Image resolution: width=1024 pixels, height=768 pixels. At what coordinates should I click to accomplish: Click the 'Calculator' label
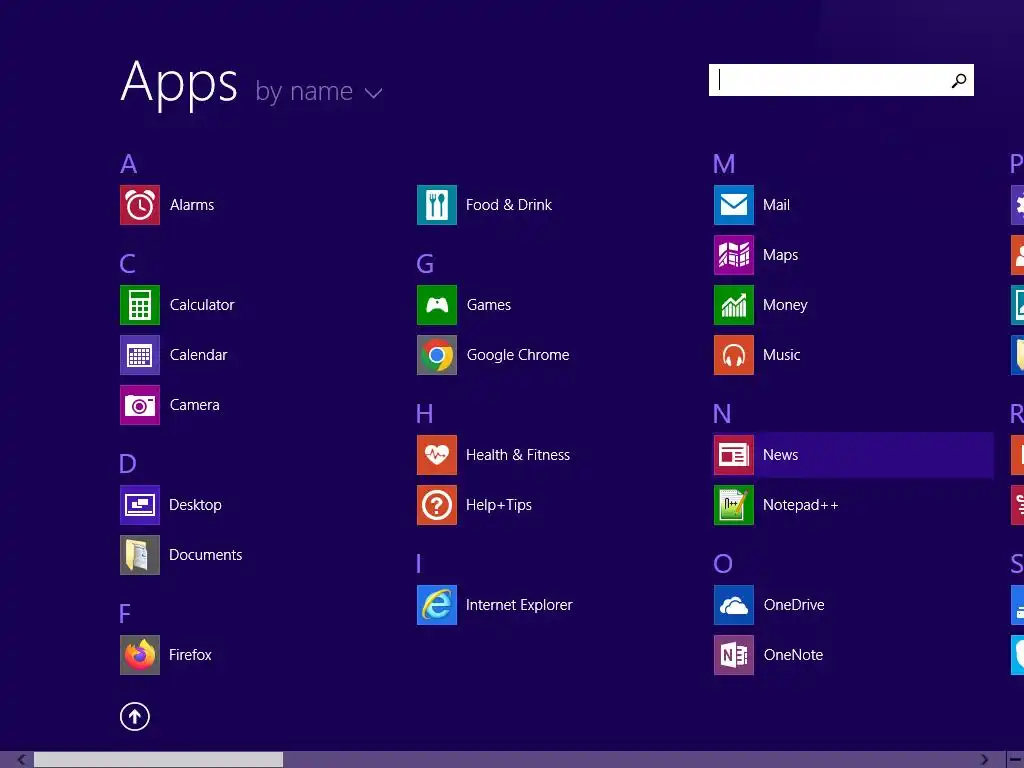(x=202, y=305)
